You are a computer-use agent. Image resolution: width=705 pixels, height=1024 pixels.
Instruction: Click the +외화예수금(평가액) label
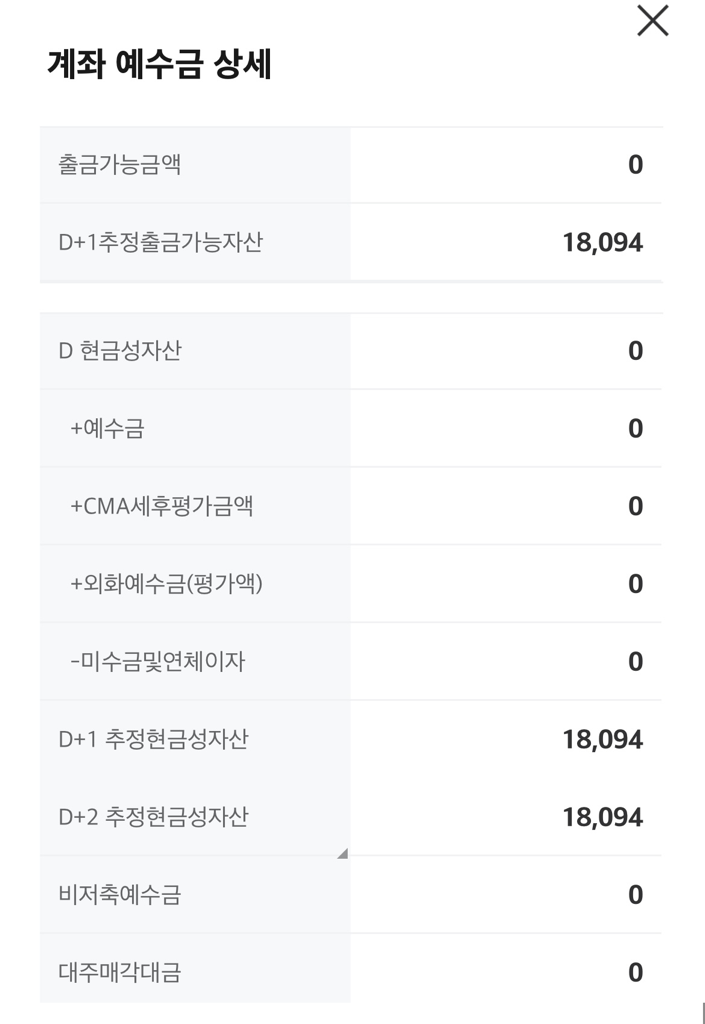pos(166,584)
